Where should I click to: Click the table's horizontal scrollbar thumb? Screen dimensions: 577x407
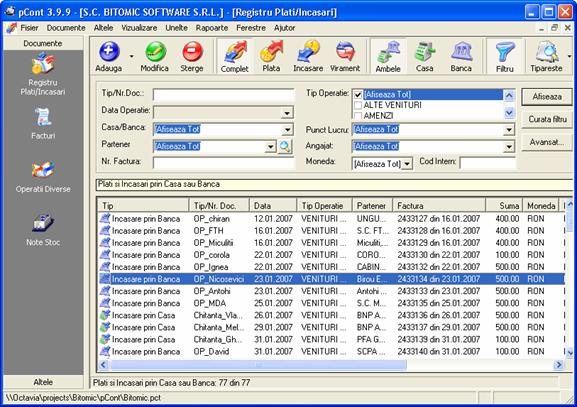coord(258,365)
